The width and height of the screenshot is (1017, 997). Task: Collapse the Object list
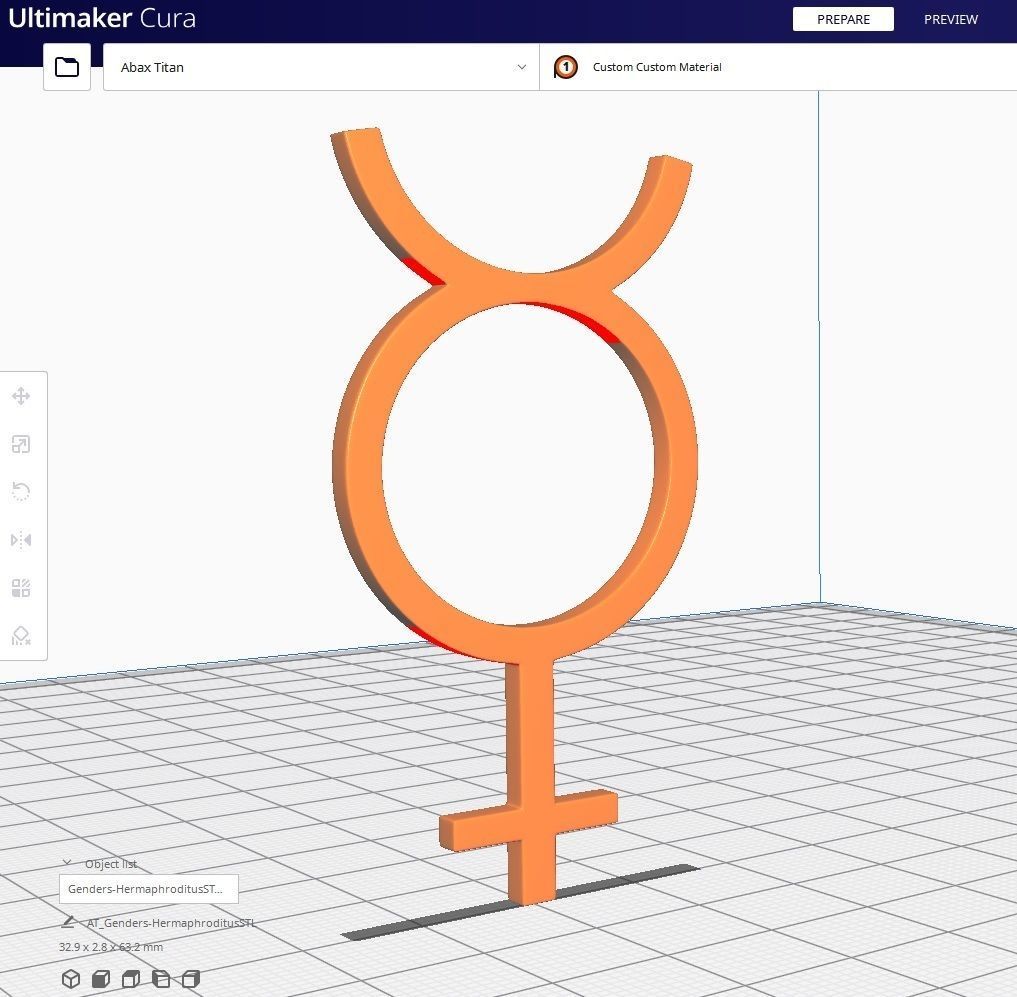pyautogui.click(x=67, y=863)
